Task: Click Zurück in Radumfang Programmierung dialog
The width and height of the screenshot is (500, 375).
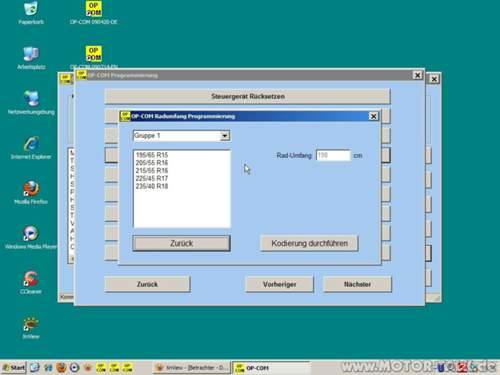Action: coord(181,243)
